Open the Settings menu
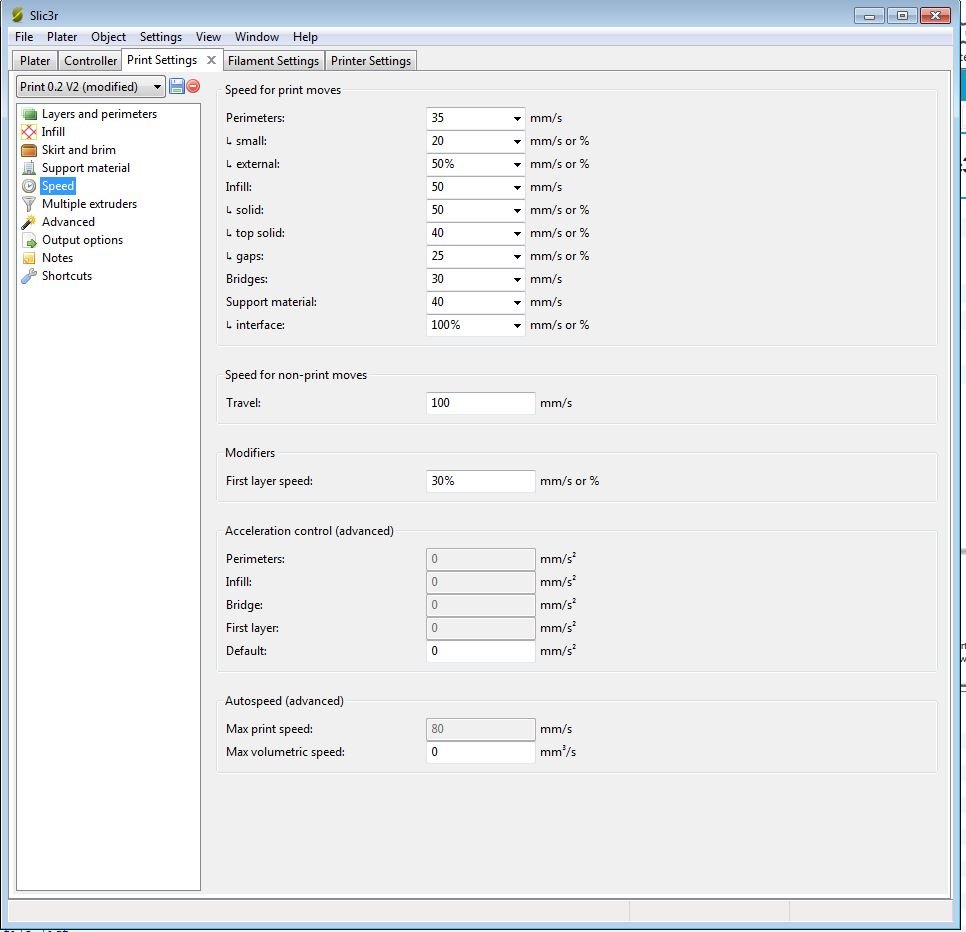966x932 pixels. tap(161, 37)
